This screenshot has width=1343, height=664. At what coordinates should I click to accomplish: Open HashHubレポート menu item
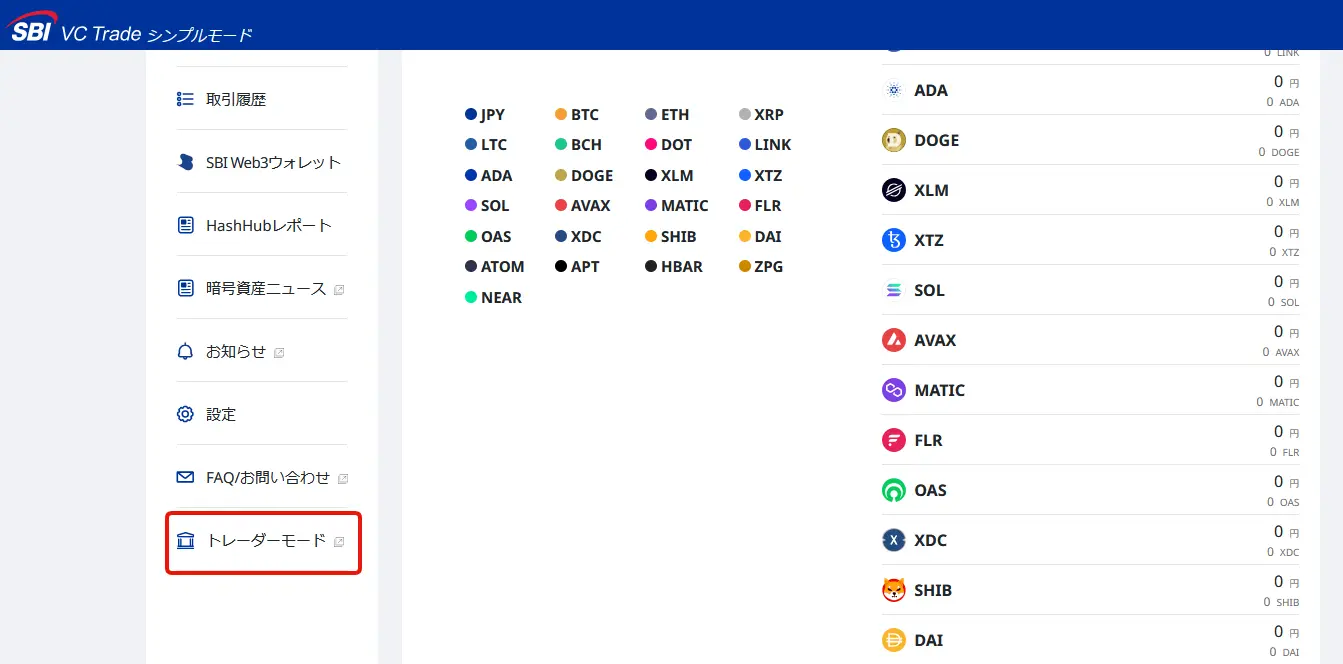[262, 225]
